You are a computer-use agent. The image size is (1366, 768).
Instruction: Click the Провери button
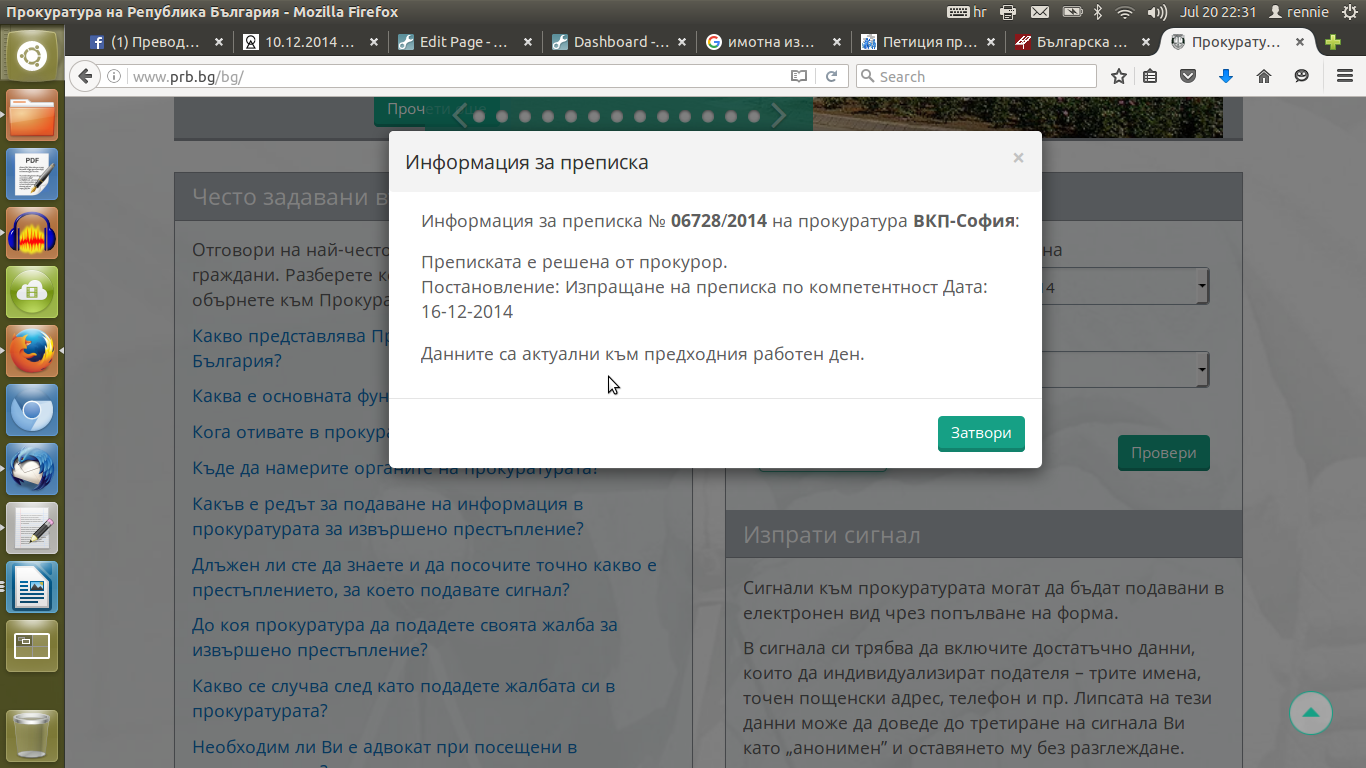(x=1164, y=453)
